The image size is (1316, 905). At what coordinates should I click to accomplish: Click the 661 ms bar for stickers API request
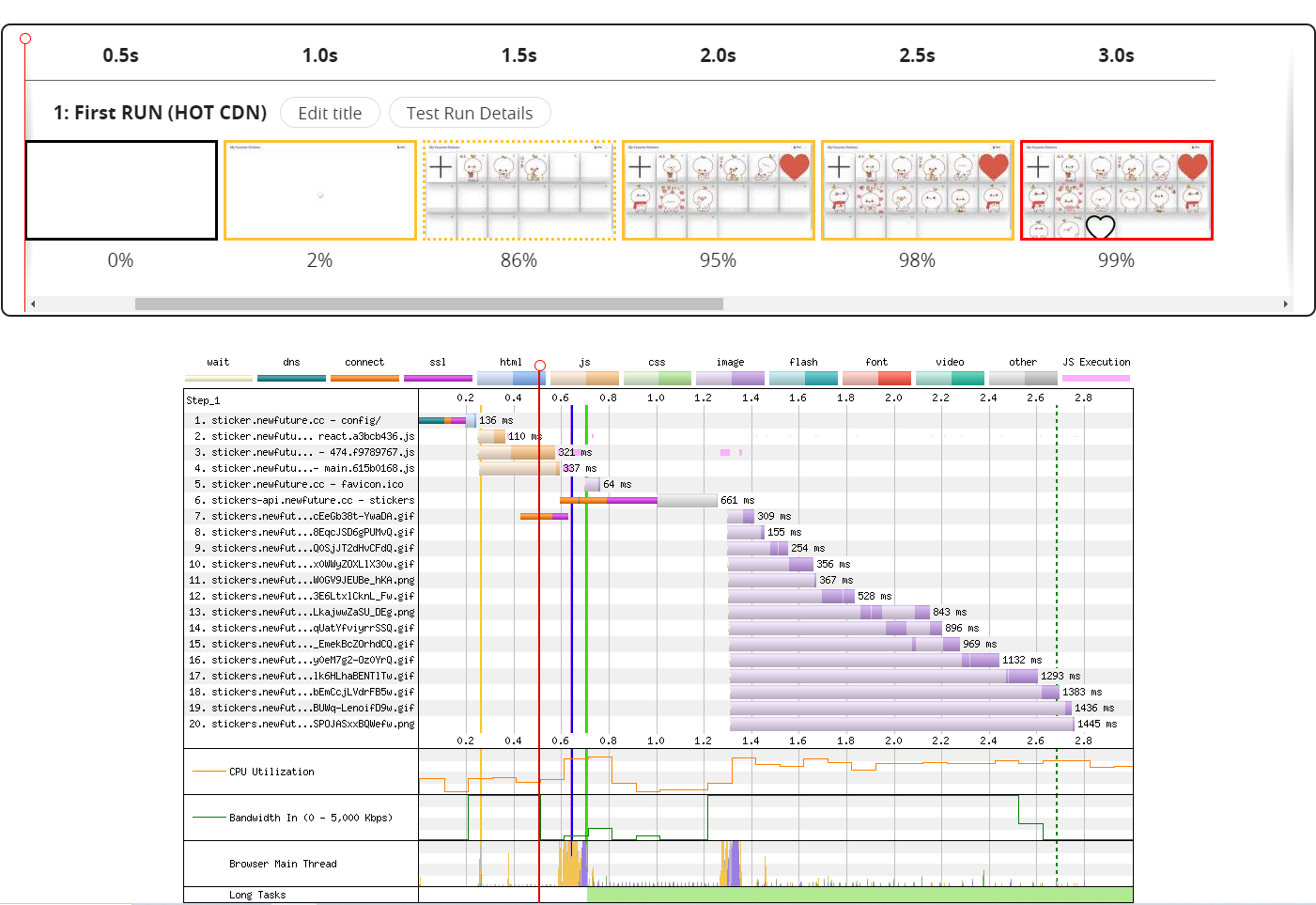pos(639,500)
